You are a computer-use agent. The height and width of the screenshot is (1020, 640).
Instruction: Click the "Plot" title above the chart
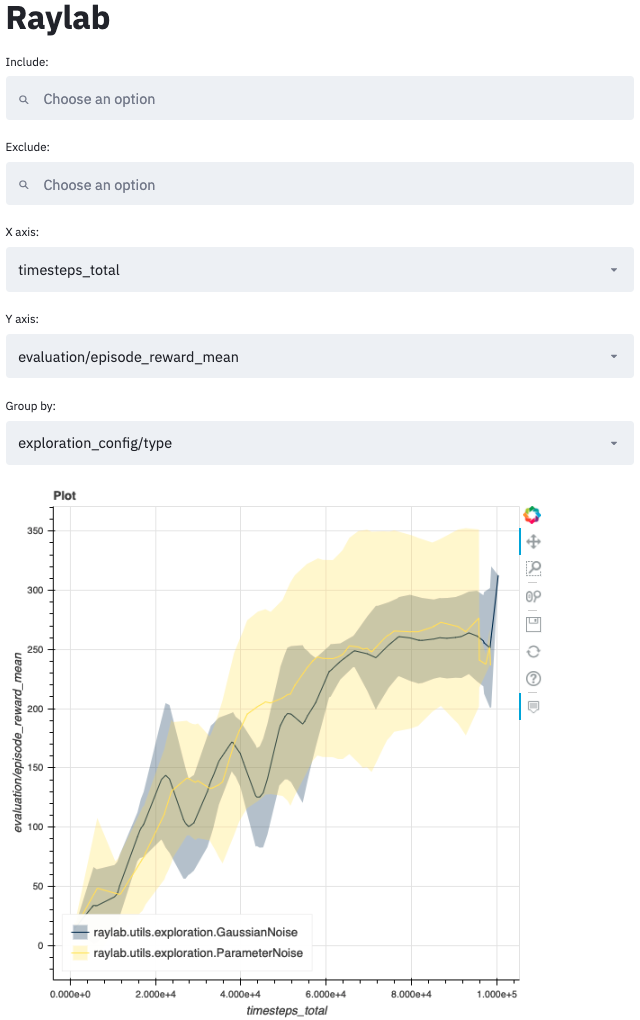point(65,495)
